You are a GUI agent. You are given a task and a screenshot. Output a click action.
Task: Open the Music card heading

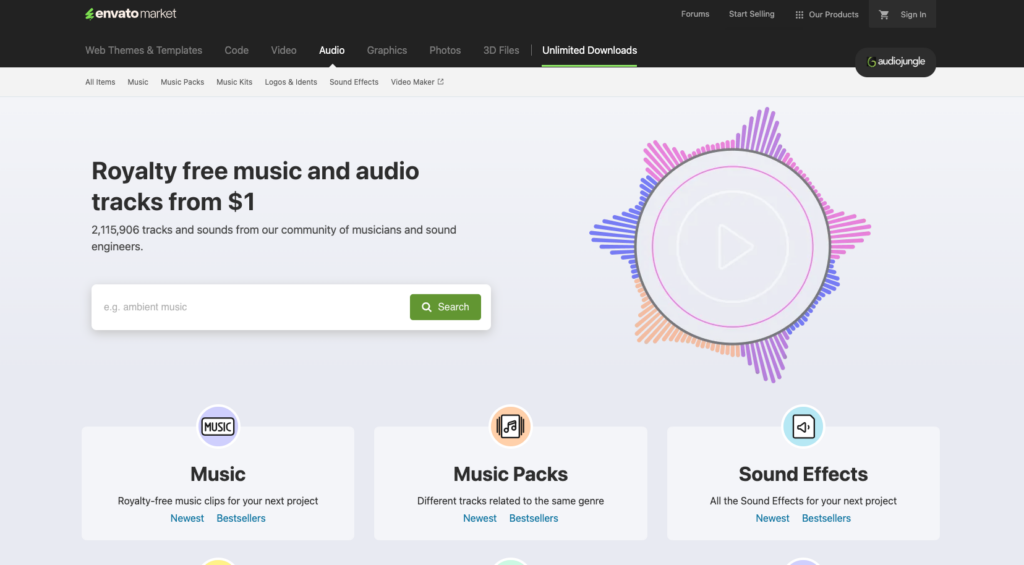[x=217, y=474]
